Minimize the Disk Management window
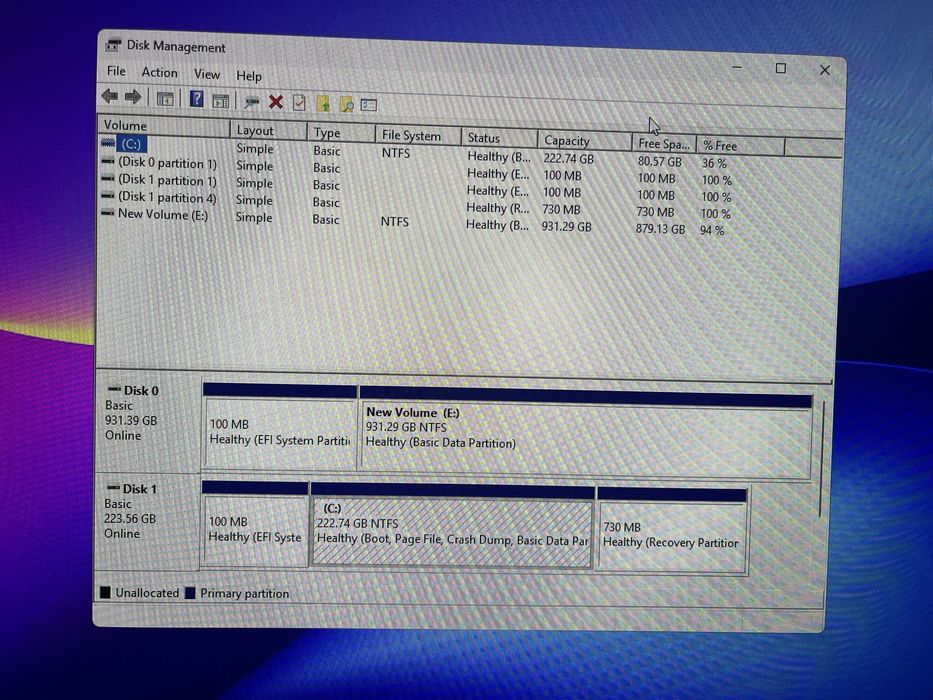The image size is (933, 700). (737, 67)
